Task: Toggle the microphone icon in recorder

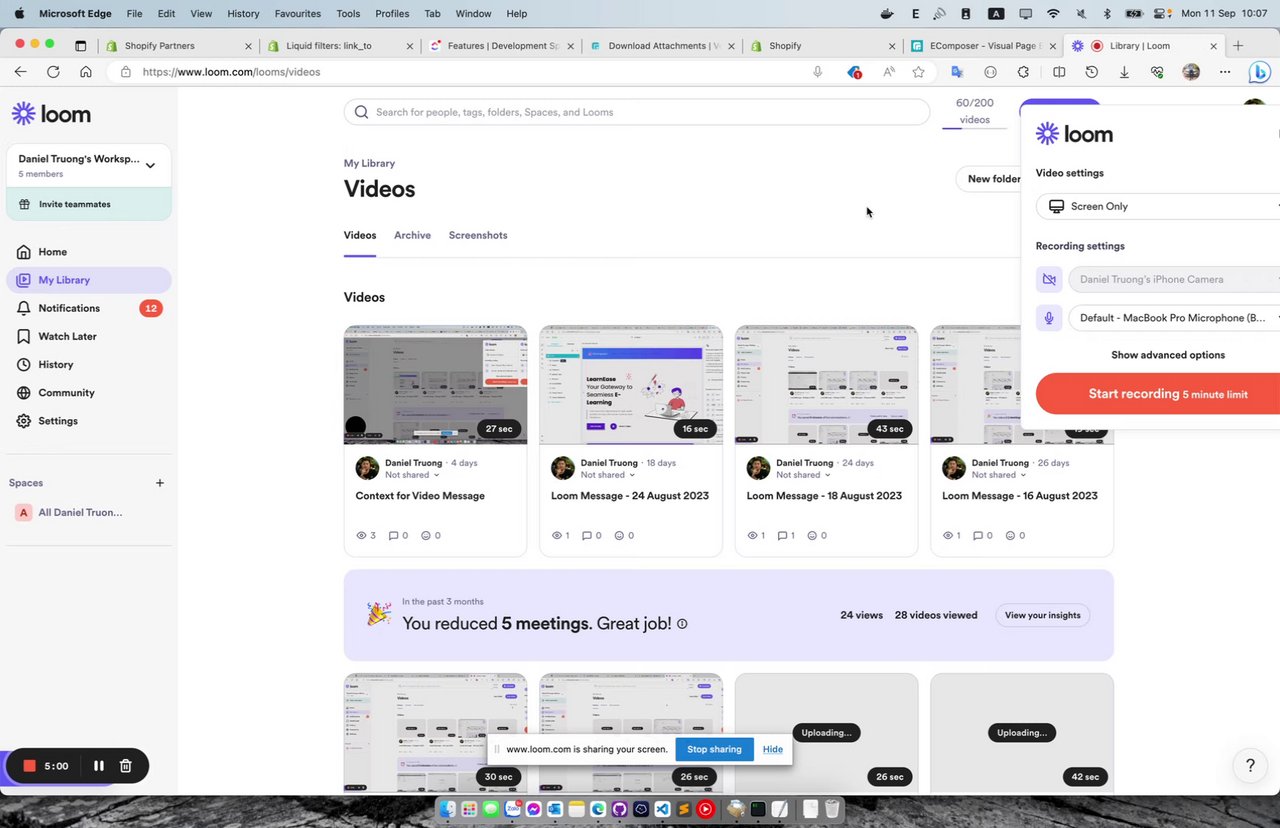Action: coord(1049,318)
